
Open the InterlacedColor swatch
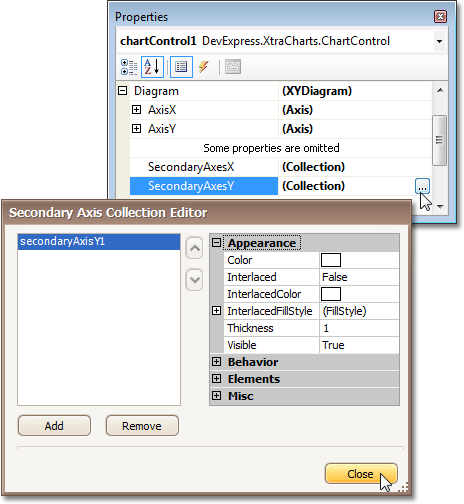point(331,294)
